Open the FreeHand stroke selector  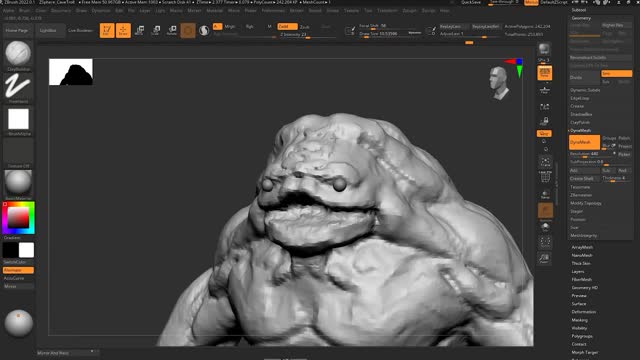coord(18,86)
